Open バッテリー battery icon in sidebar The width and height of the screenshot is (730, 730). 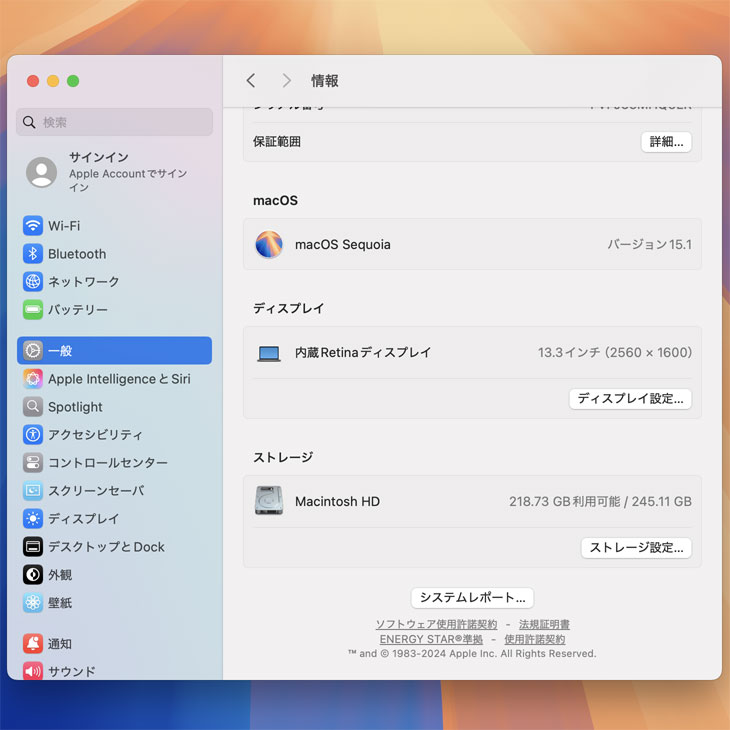point(33,310)
